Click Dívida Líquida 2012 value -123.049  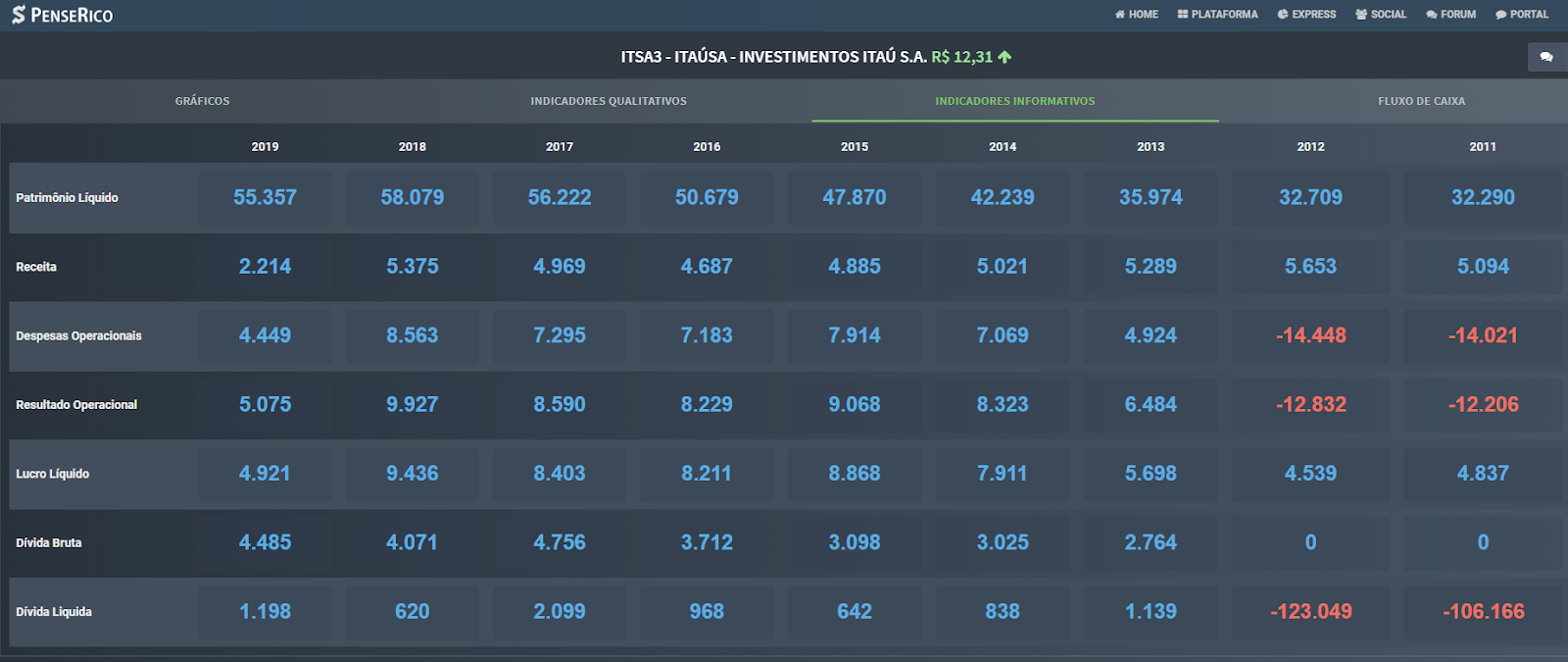coord(1311,612)
